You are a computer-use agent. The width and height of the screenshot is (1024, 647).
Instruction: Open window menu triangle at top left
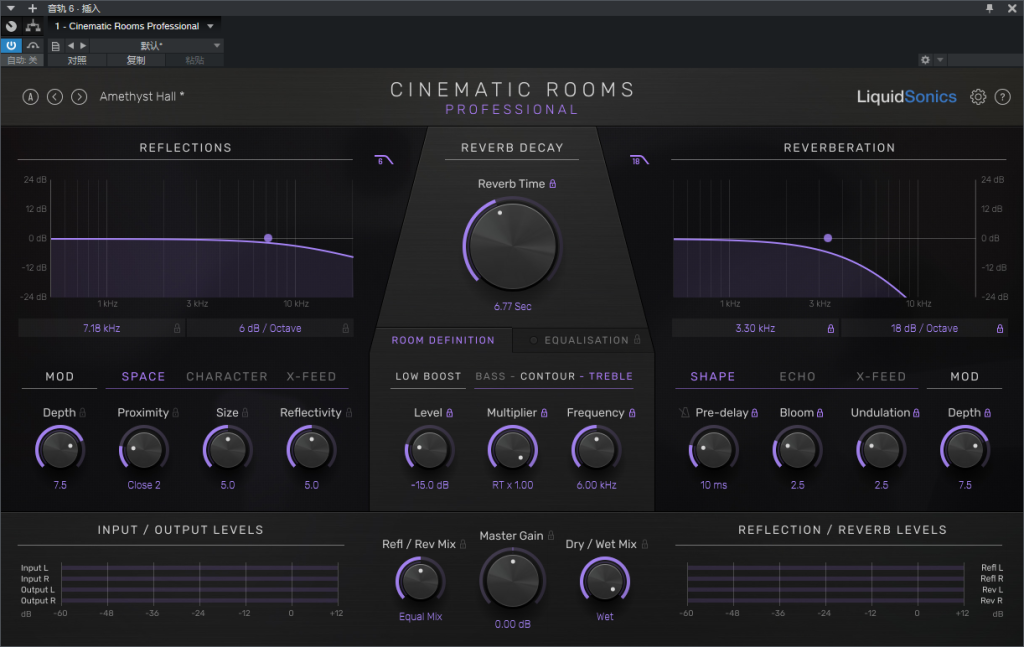(x=11, y=8)
